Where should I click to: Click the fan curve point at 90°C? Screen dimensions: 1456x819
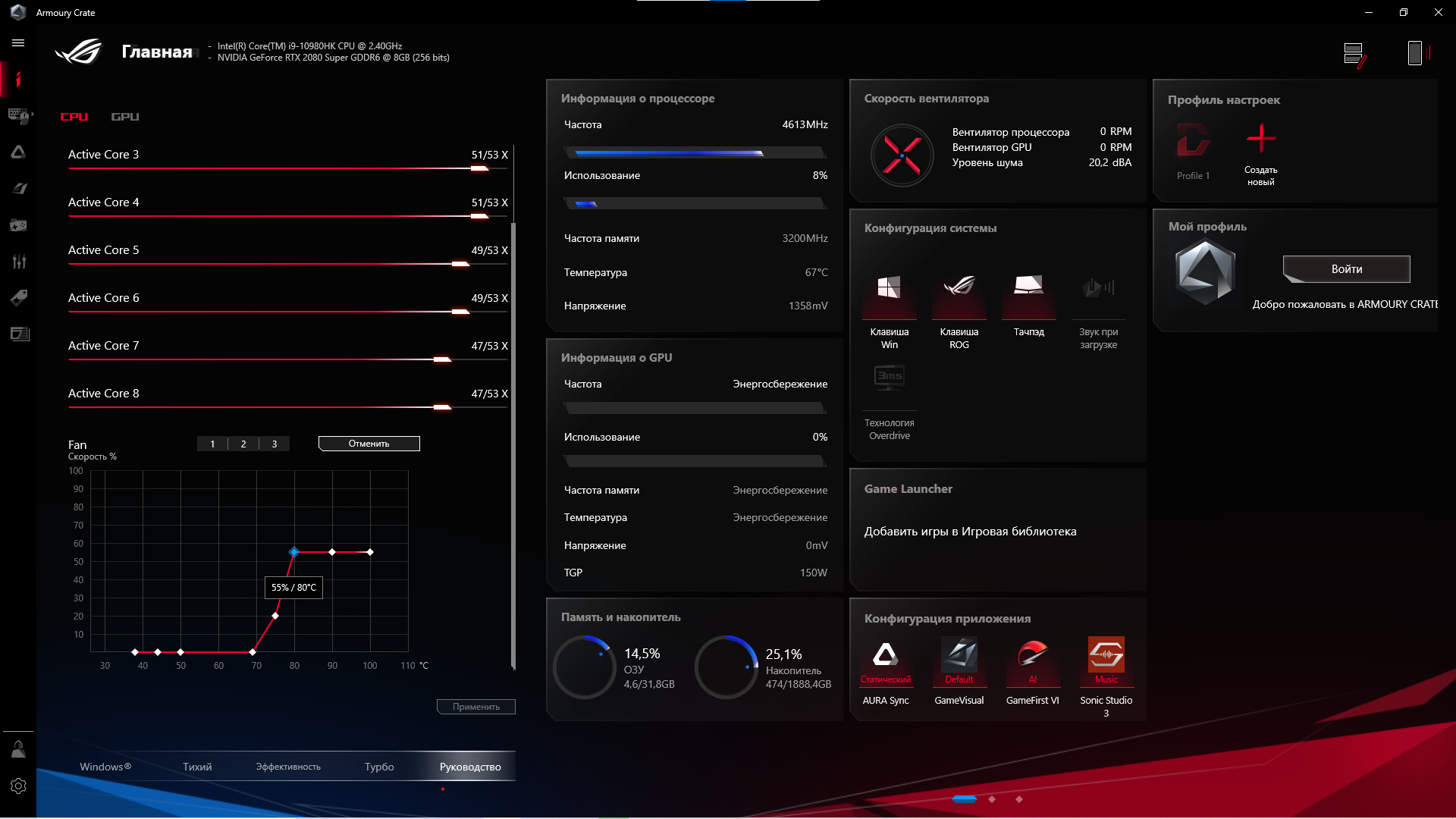coord(332,552)
